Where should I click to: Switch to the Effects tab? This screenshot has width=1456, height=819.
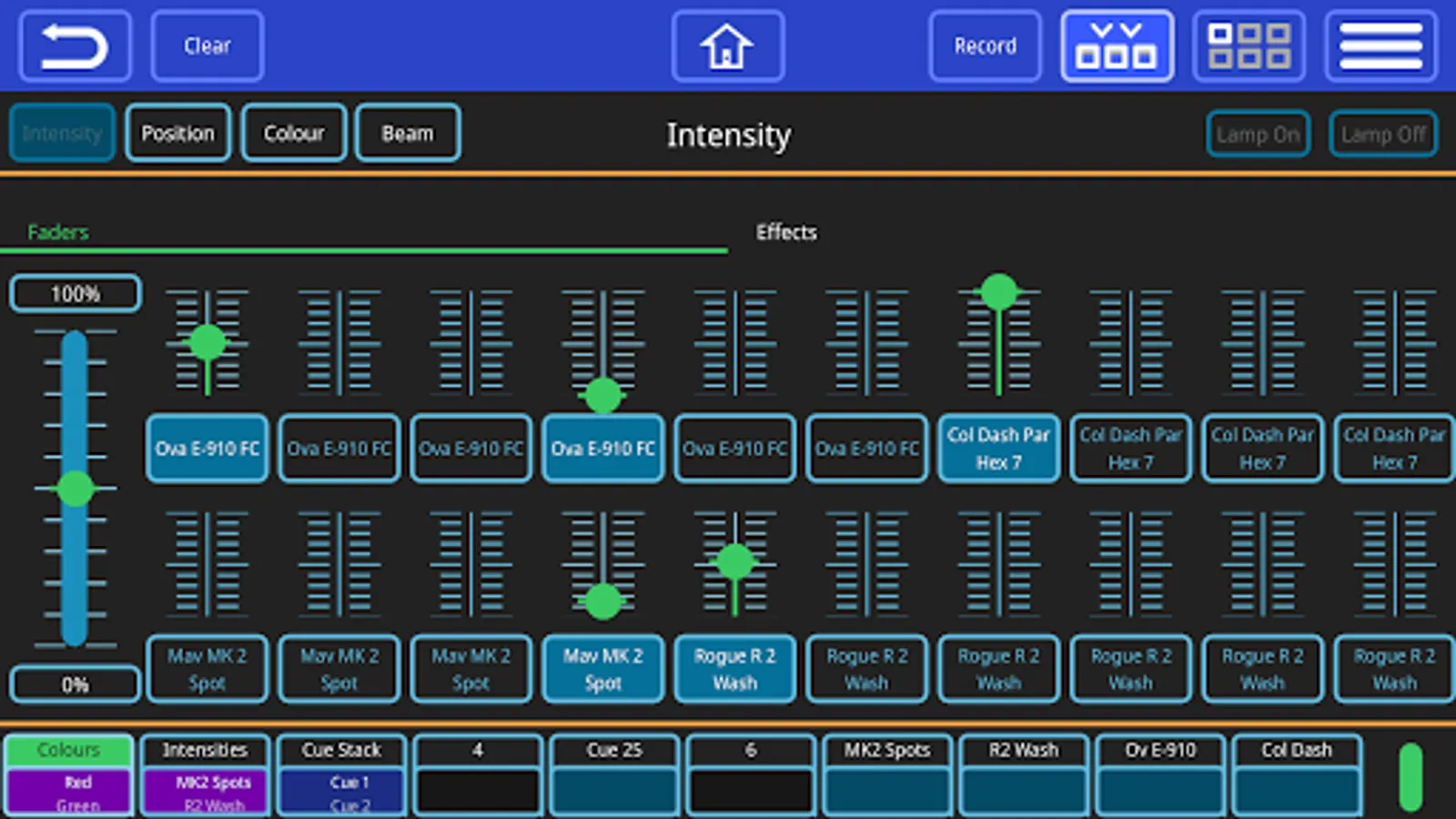pyautogui.click(x=786, y=232)
